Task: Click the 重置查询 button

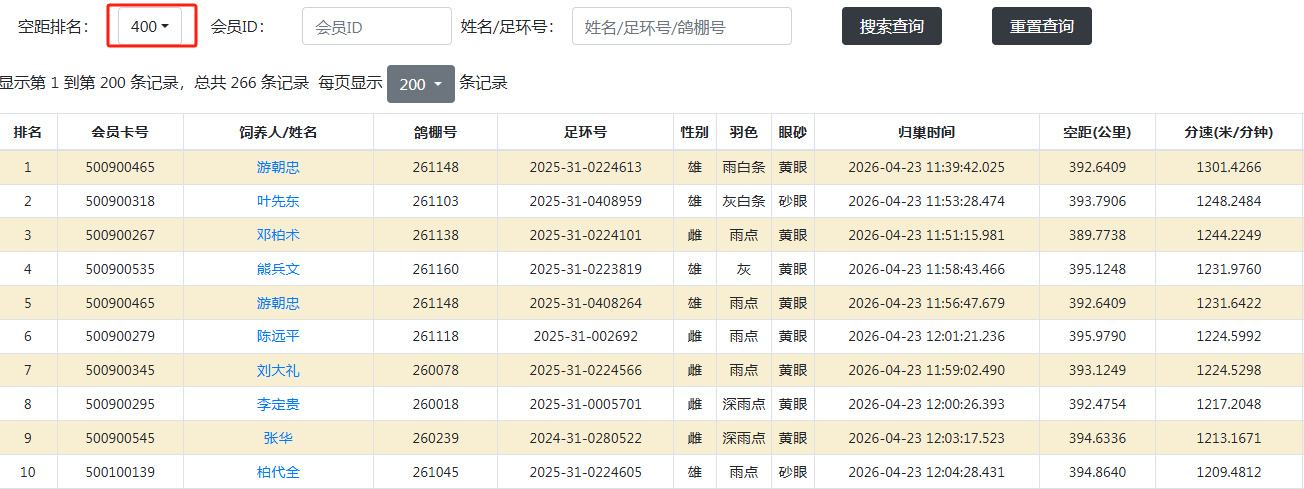Action: coord(1041,27)
